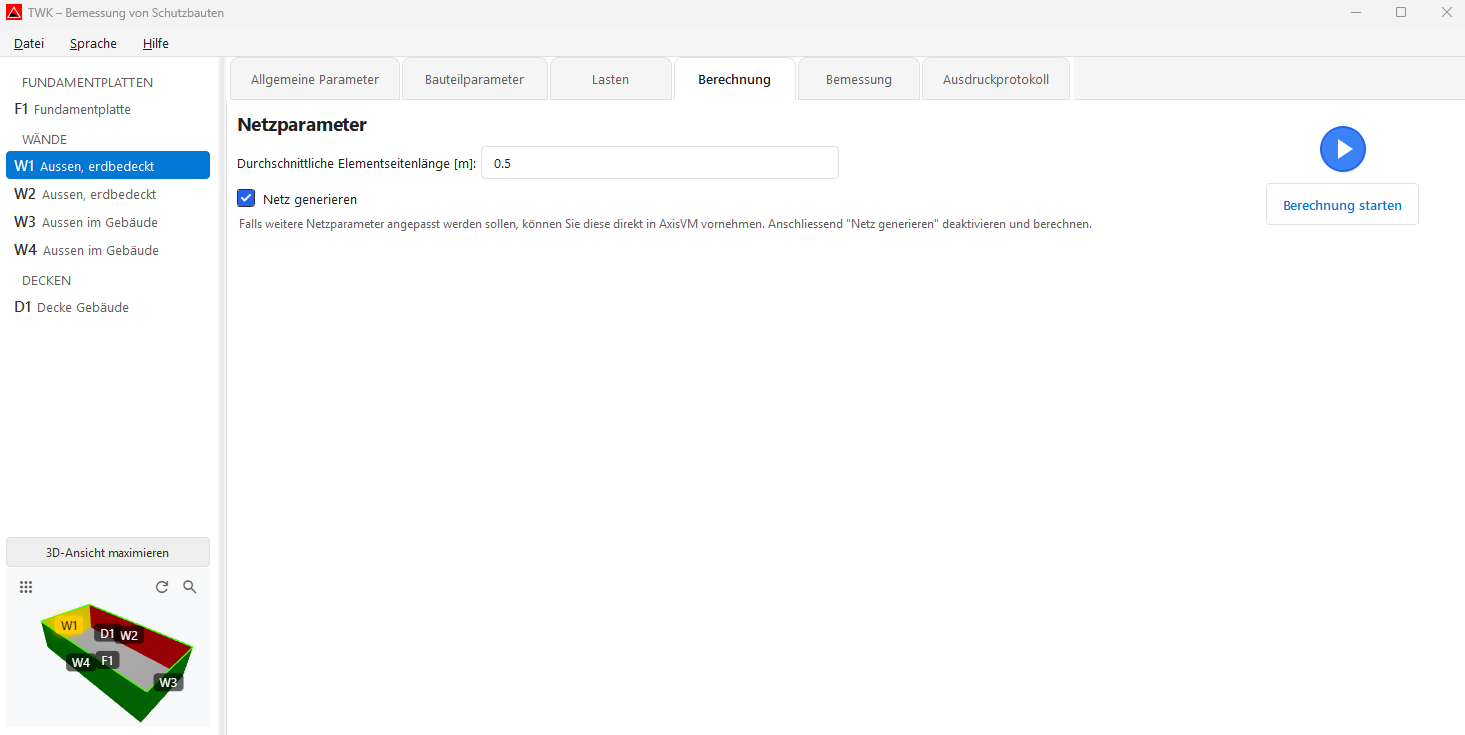
Task: Uncheck the Netz generieren checkbox
Action: click(246, 198)
